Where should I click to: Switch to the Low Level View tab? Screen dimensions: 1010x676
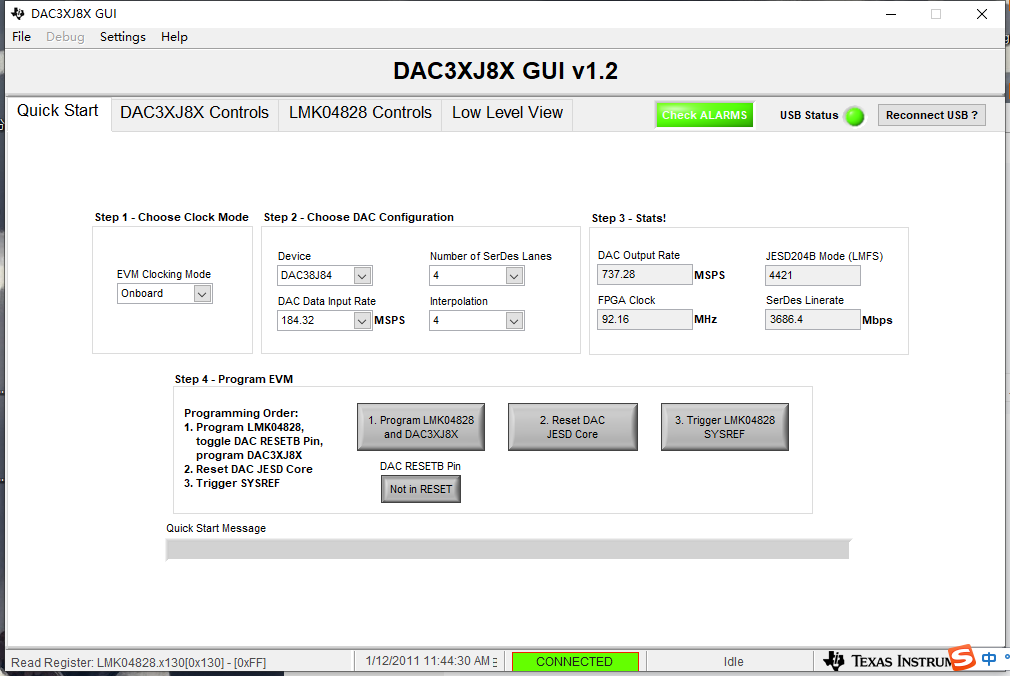(508, 113)
